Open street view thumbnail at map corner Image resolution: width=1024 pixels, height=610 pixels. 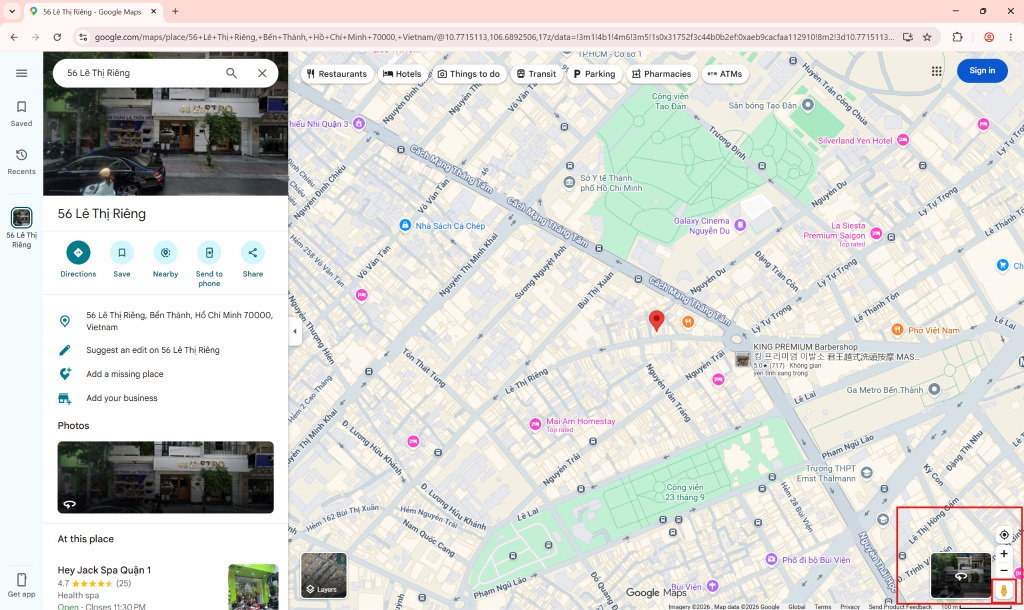coord(961,575)
